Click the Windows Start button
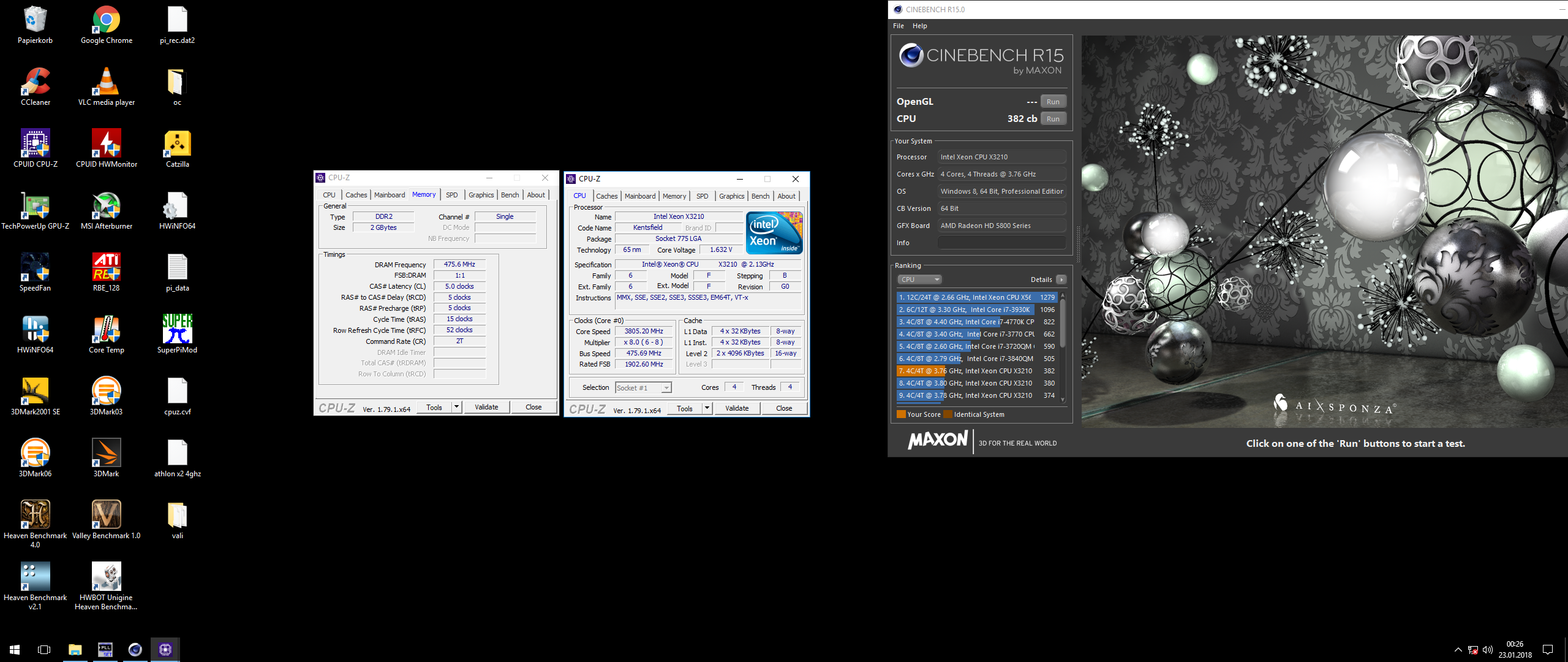The image size is (1568, 662). 15,649
